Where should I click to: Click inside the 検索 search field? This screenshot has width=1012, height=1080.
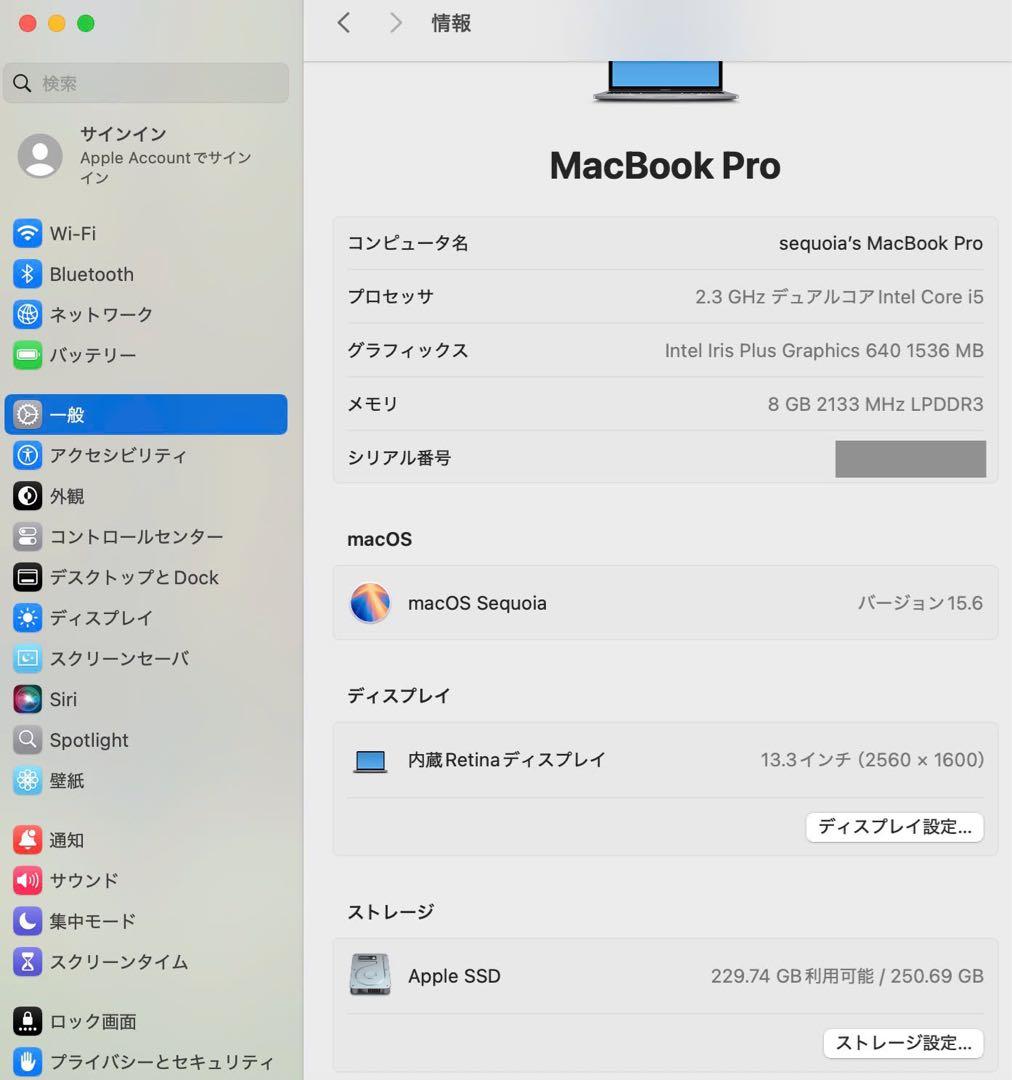145,83
